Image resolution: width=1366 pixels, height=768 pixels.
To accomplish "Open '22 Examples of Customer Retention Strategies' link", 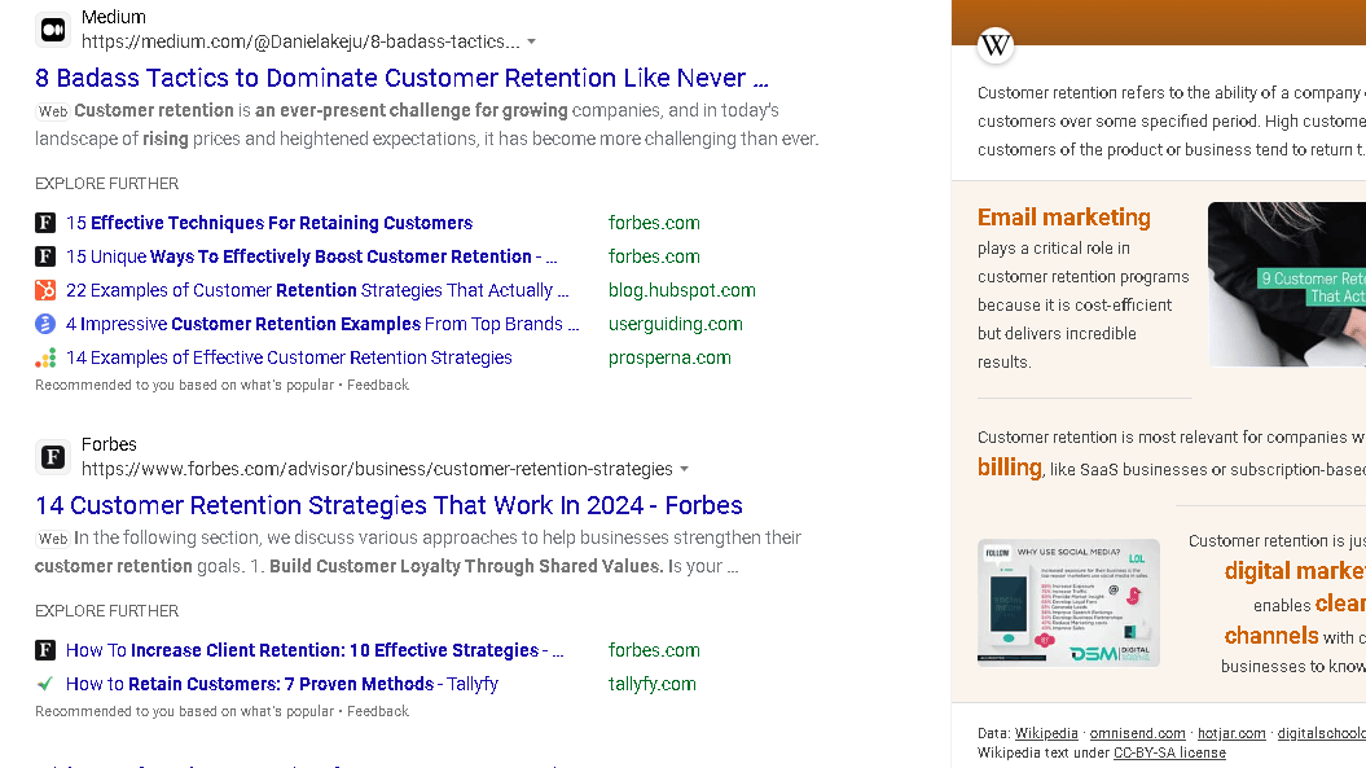I will [x=316, y=290].
